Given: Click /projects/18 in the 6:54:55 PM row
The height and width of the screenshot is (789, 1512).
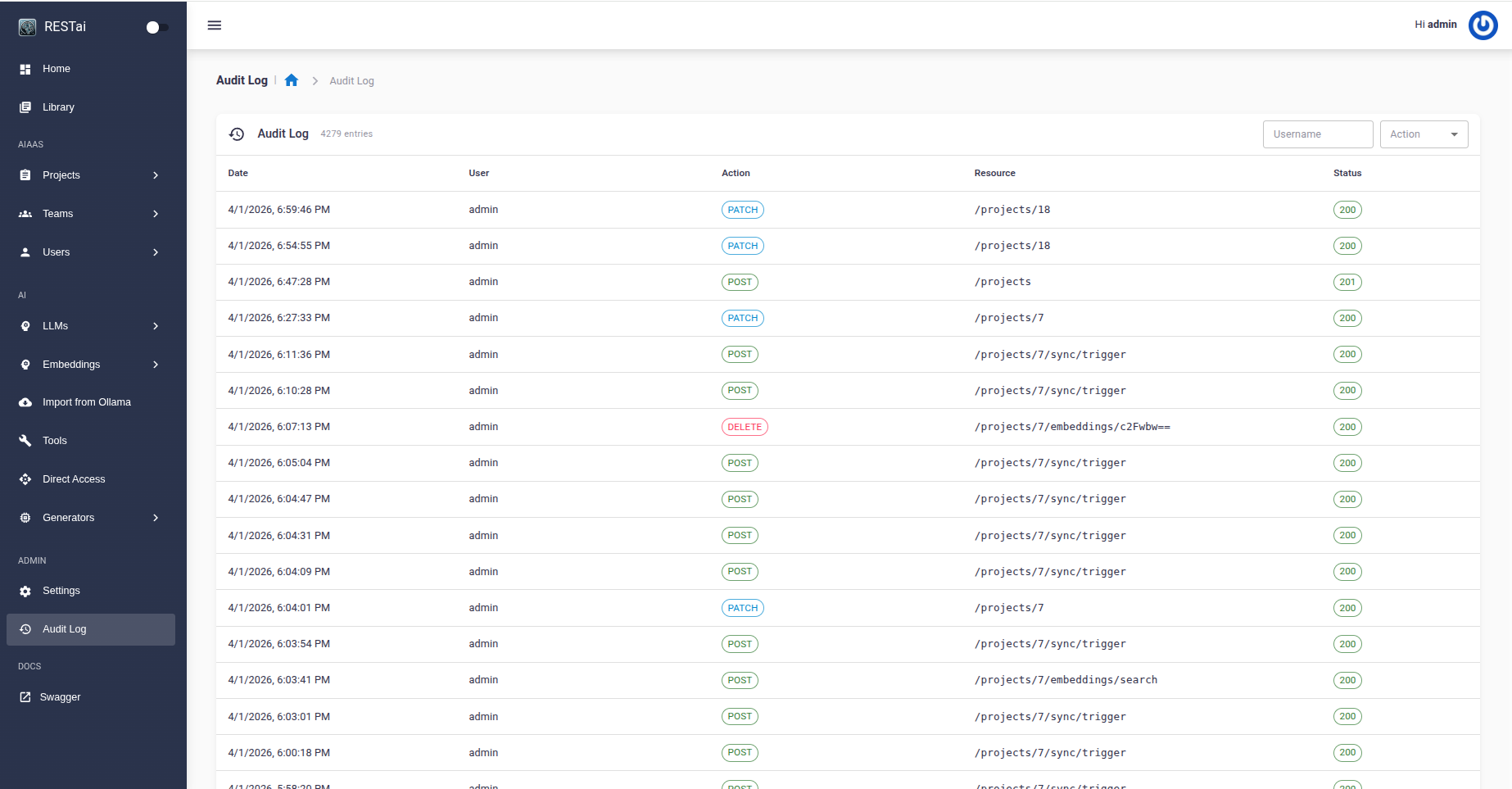Looking at the screenshot, I should click(x=1012, y=246).
